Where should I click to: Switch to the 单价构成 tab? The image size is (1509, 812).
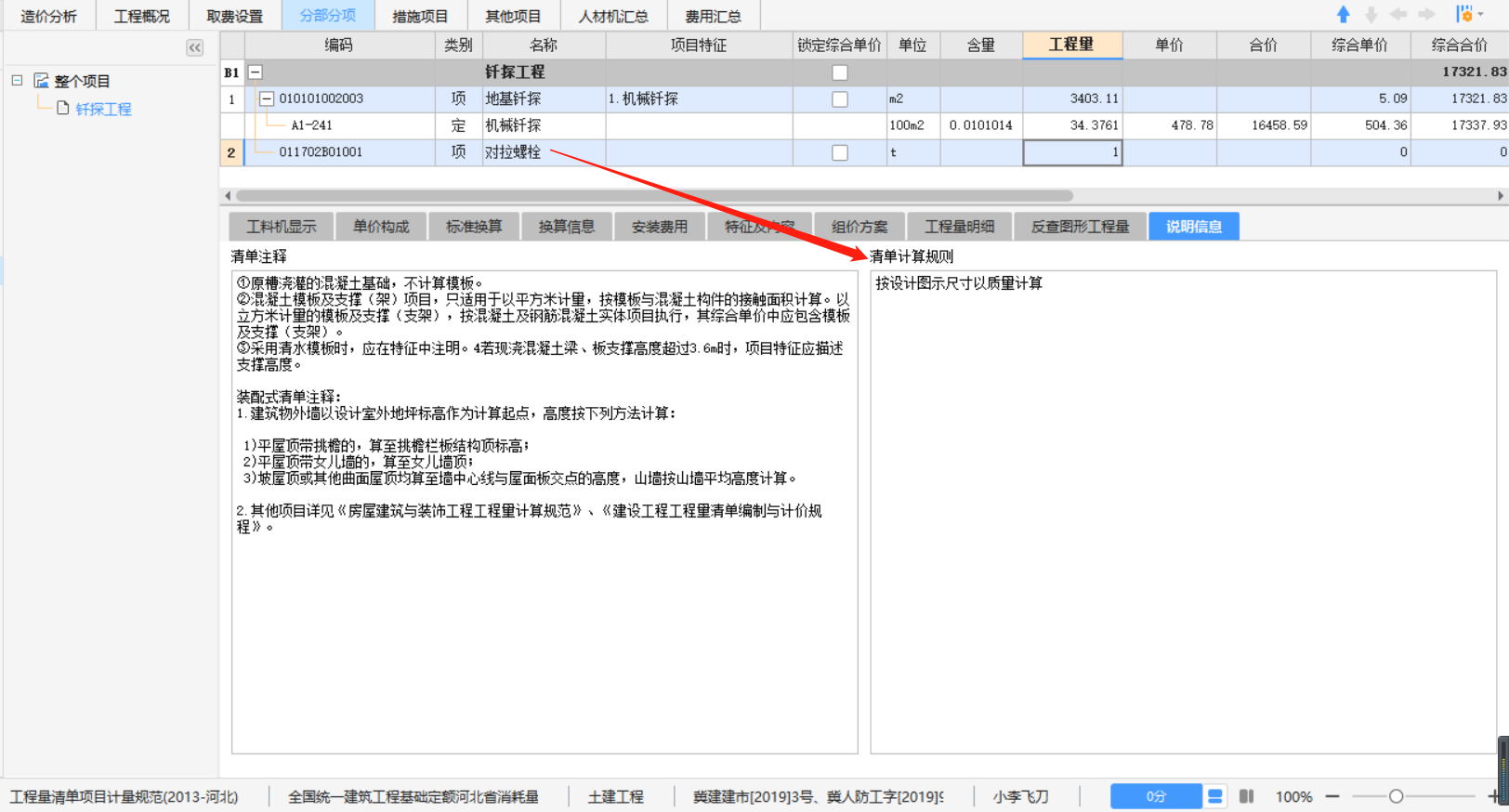click(381, 227)
